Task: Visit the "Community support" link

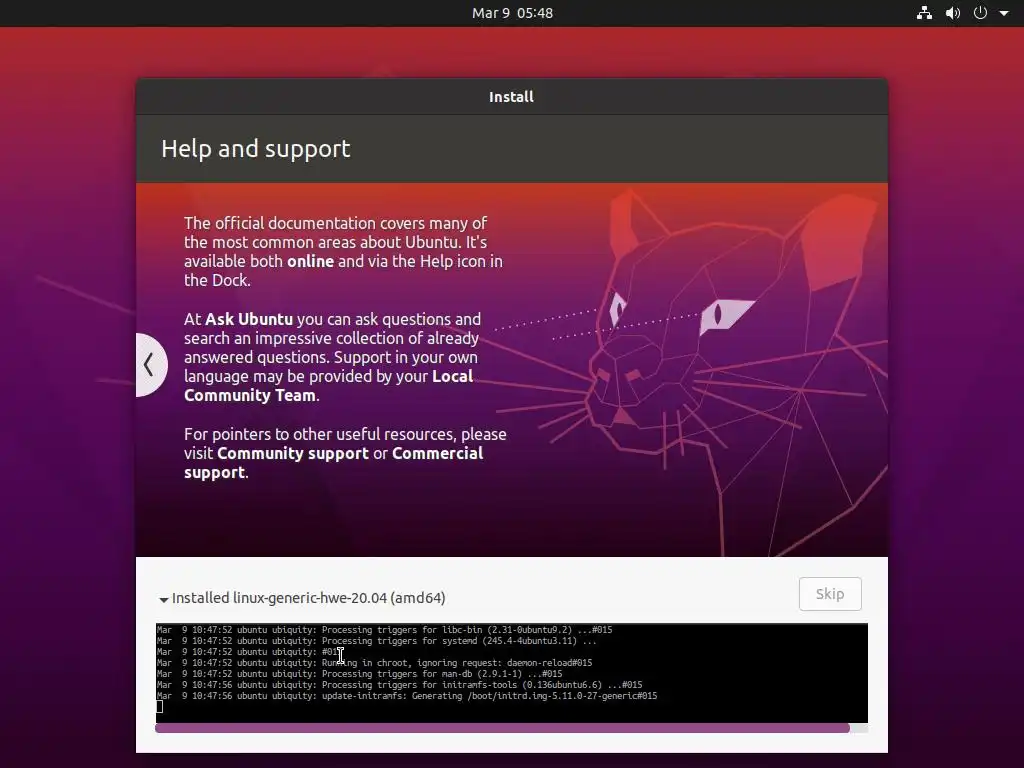Action: click(293, 453)
